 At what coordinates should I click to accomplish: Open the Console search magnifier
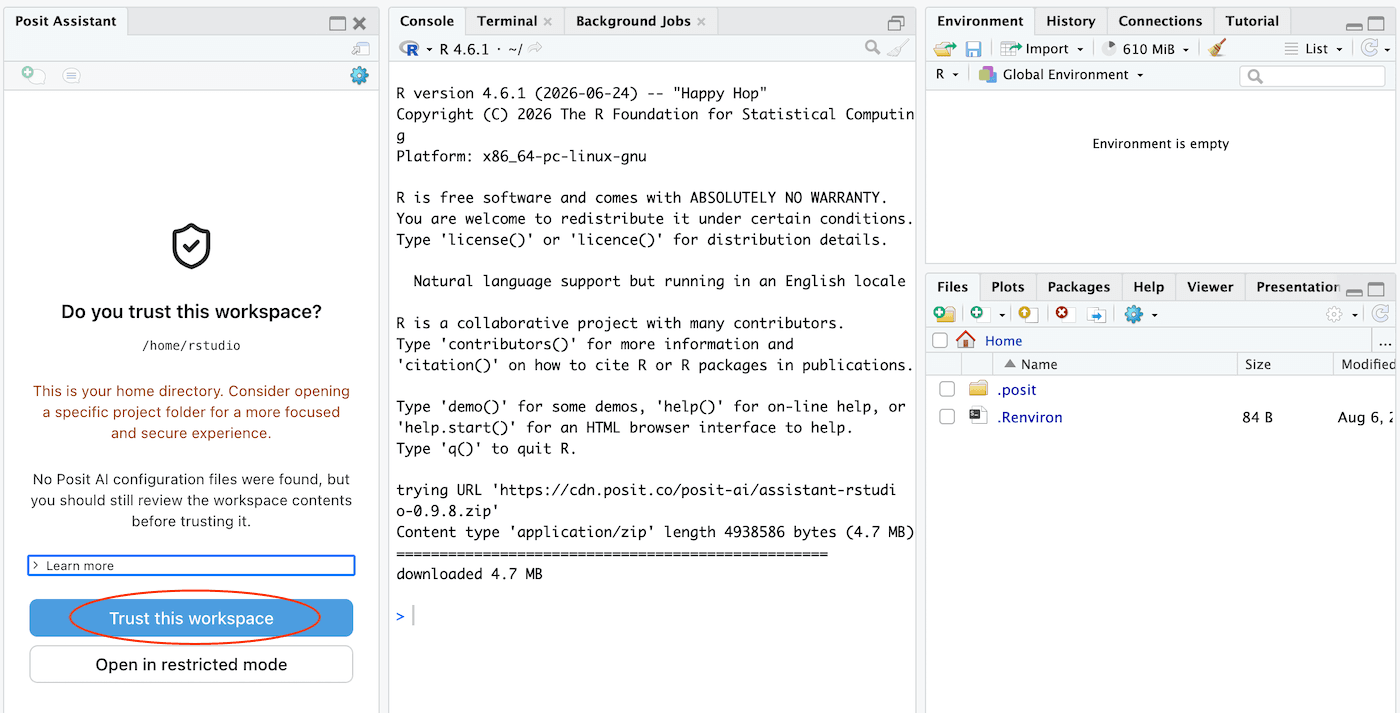873,48
